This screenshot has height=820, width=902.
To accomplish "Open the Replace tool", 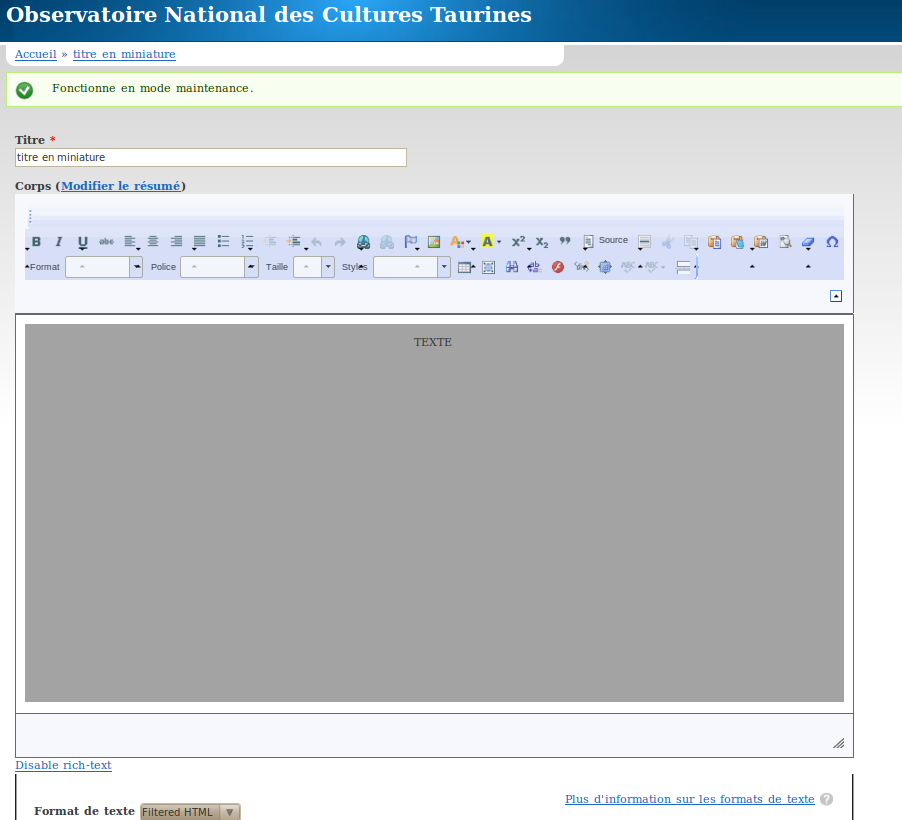I will point(534,267).
